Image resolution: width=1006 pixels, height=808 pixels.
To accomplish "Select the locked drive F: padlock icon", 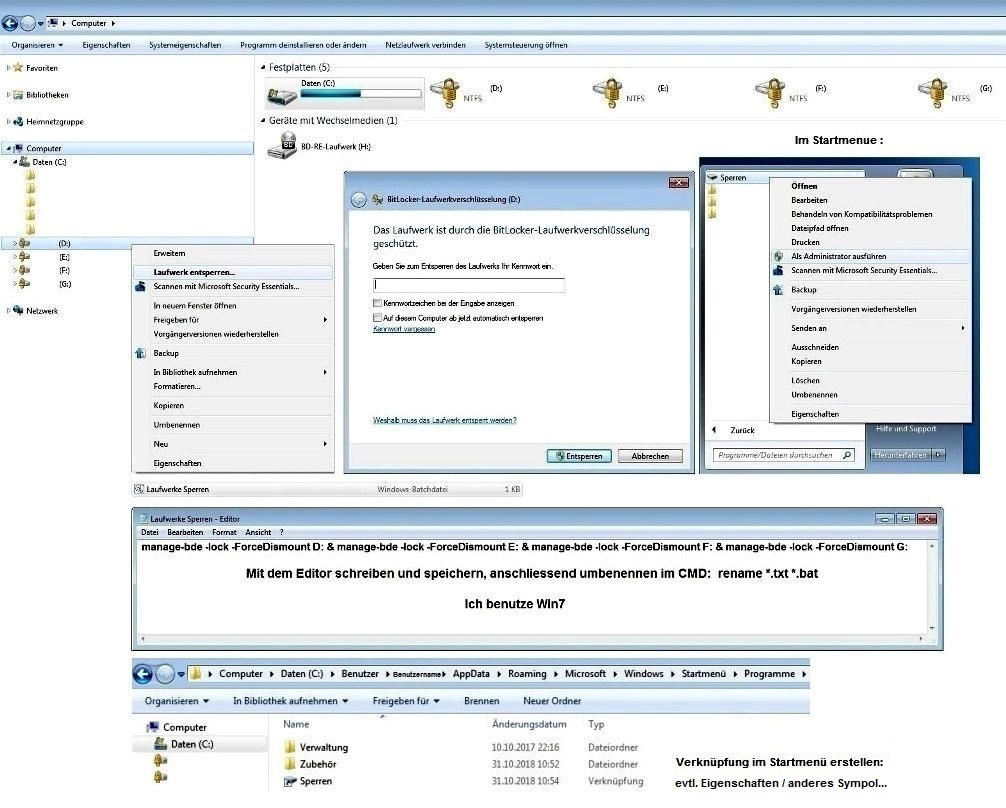I will tap(770, 92).
